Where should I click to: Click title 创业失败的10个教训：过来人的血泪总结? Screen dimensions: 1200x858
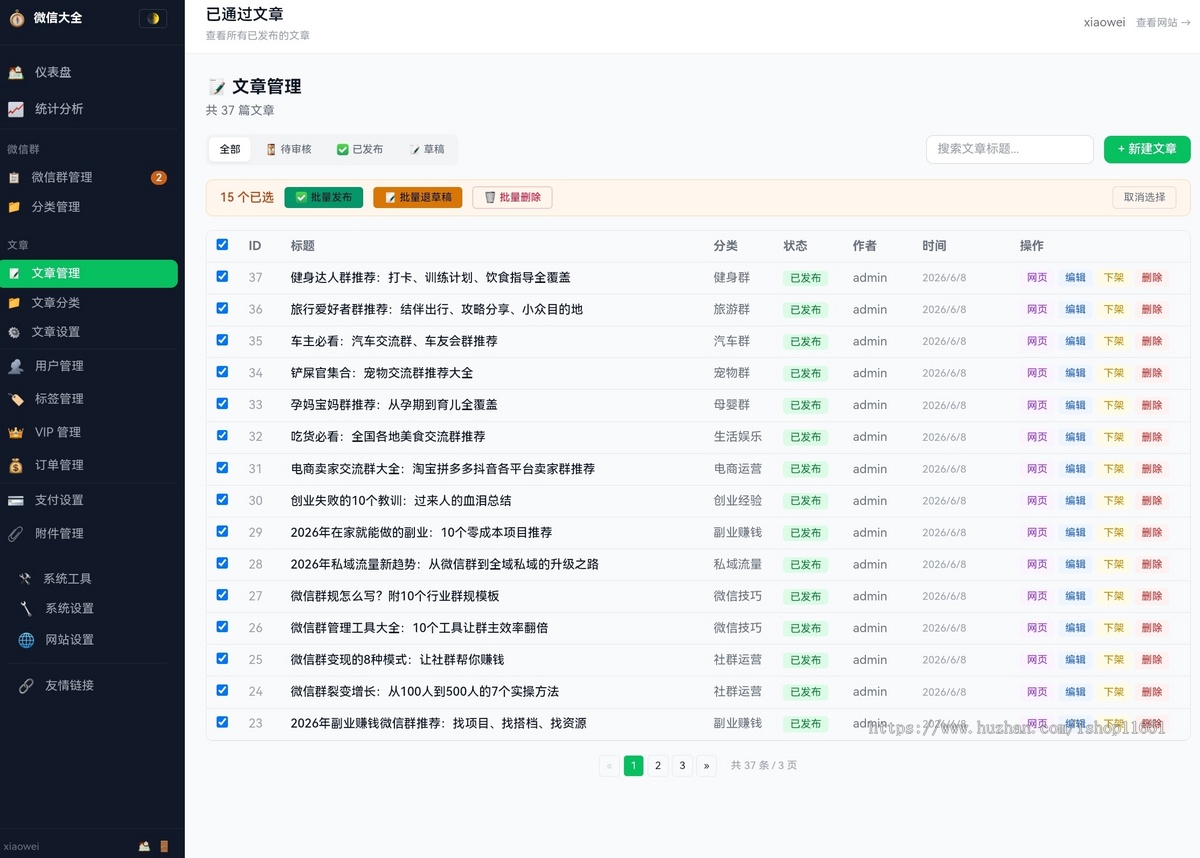click(401, 501)
